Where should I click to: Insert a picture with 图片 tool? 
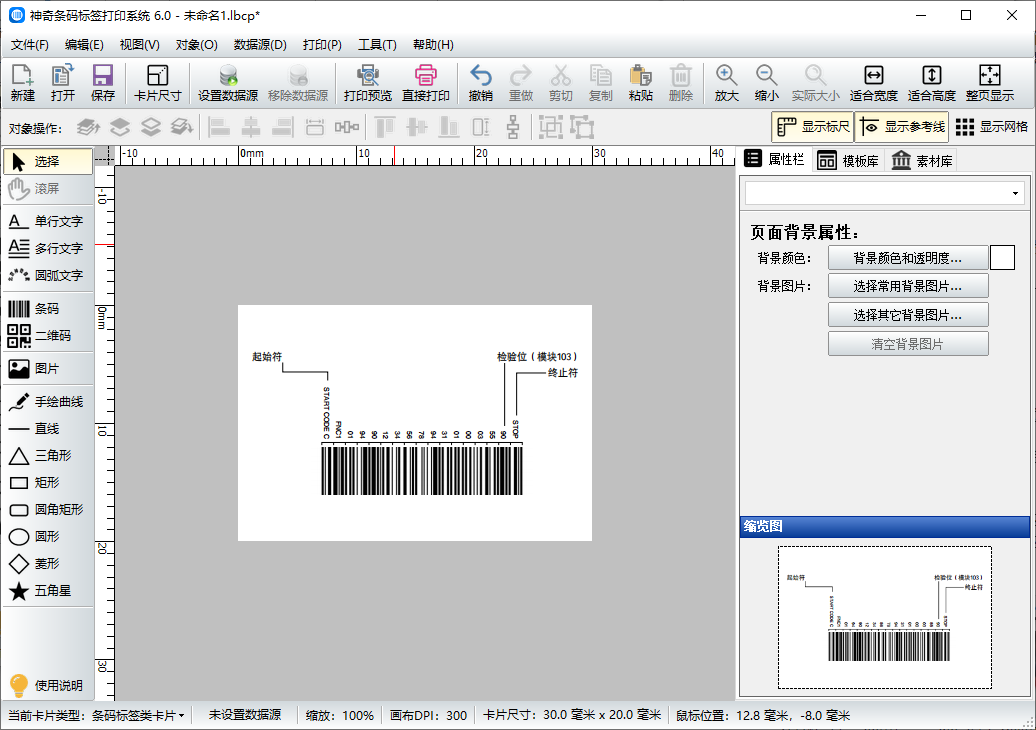(48, 369)
